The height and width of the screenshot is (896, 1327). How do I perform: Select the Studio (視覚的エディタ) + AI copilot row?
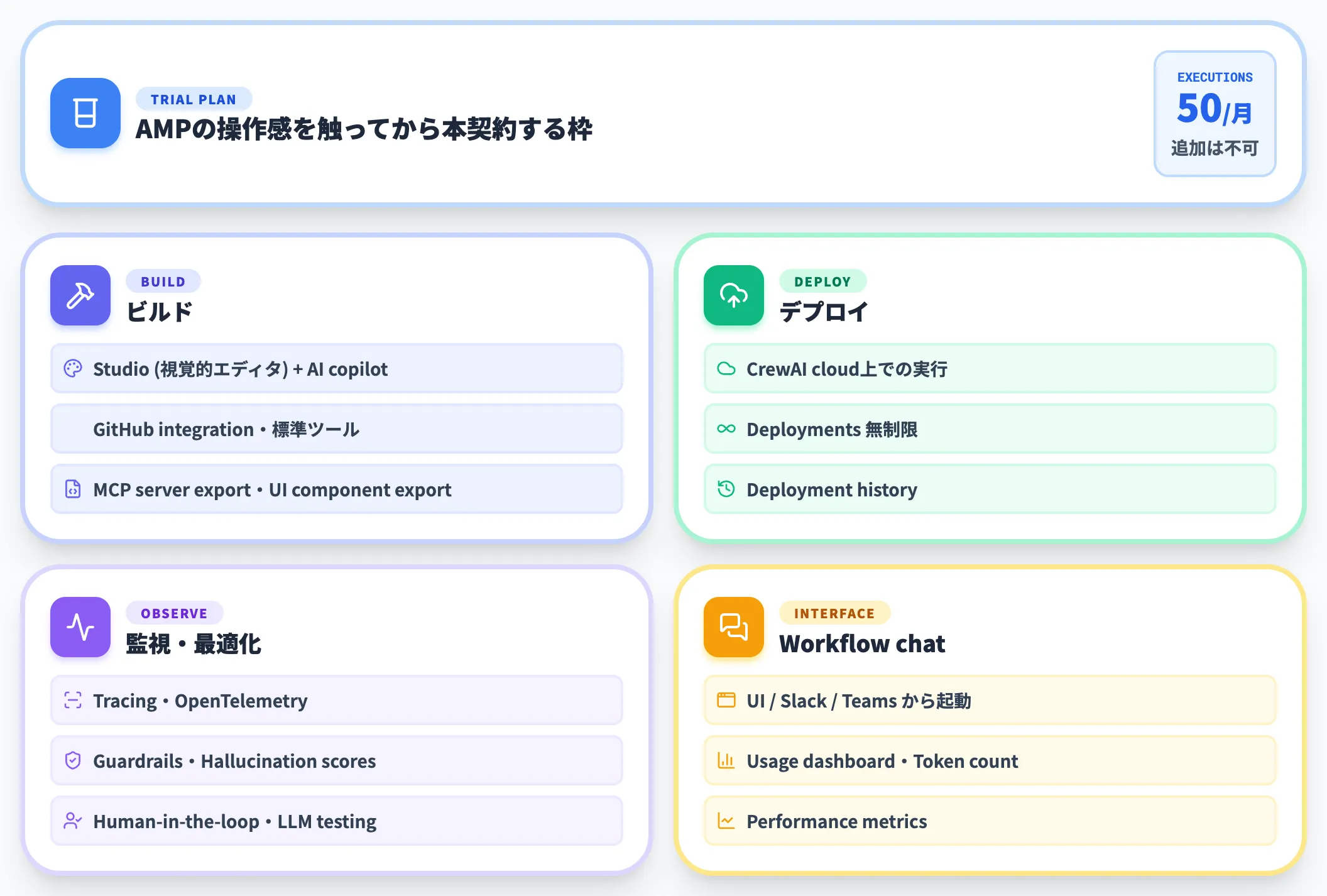tap(337, 369)
